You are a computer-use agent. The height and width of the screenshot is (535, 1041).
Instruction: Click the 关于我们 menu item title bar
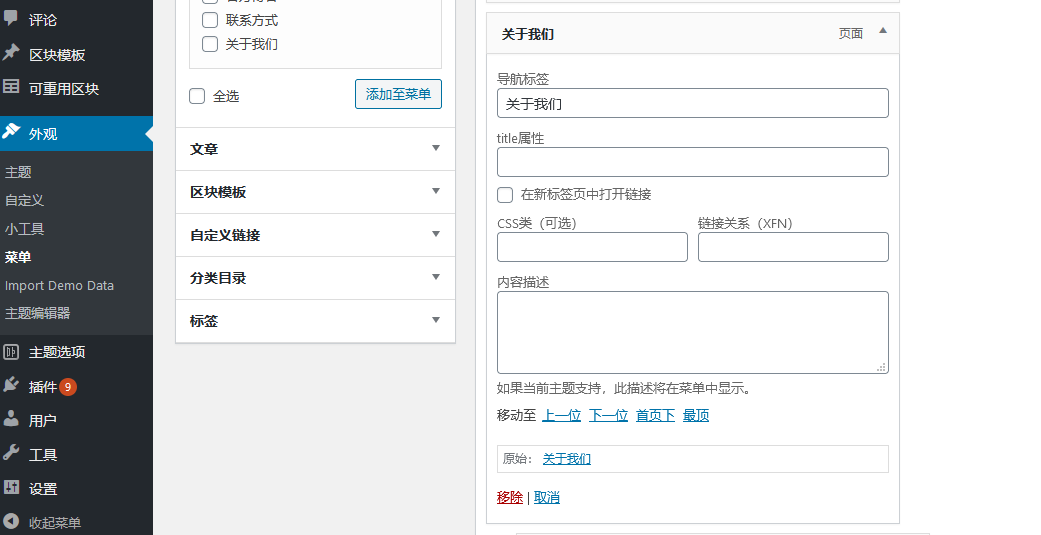click(x=692, y=34)
